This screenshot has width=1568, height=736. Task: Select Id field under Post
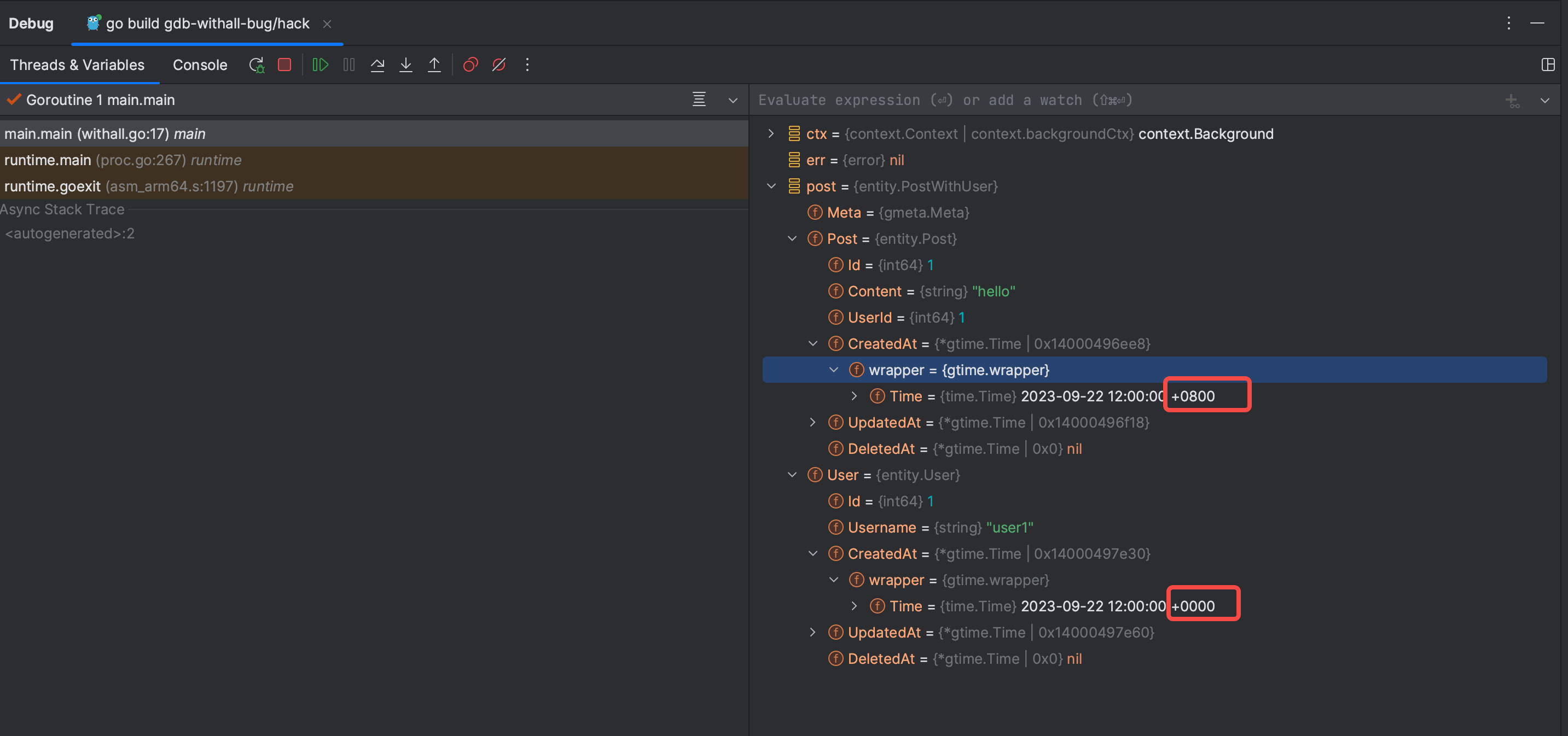click(x=1155, y=265)
